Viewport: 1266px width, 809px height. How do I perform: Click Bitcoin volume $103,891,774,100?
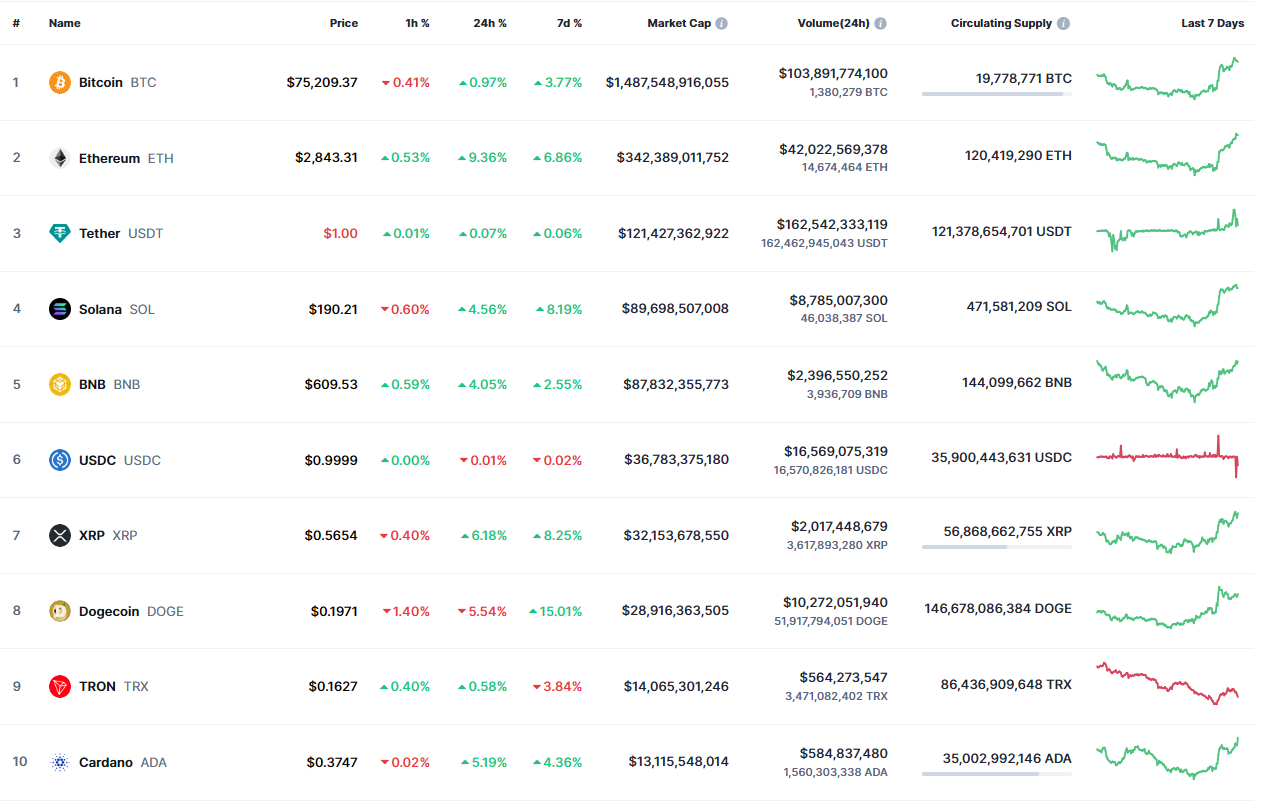tap(833, 73)
